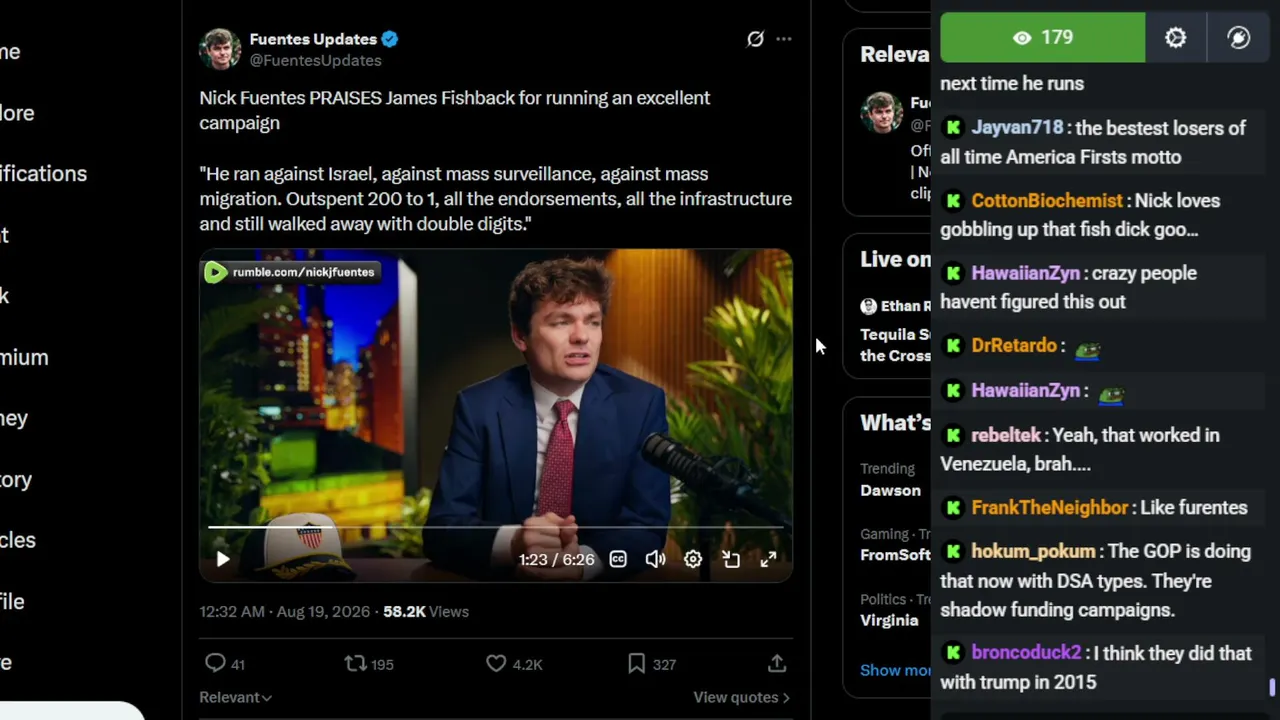1280x720 pixels.
Task: Click the hokum_pokum username in chat
Action: [1033, 552]
